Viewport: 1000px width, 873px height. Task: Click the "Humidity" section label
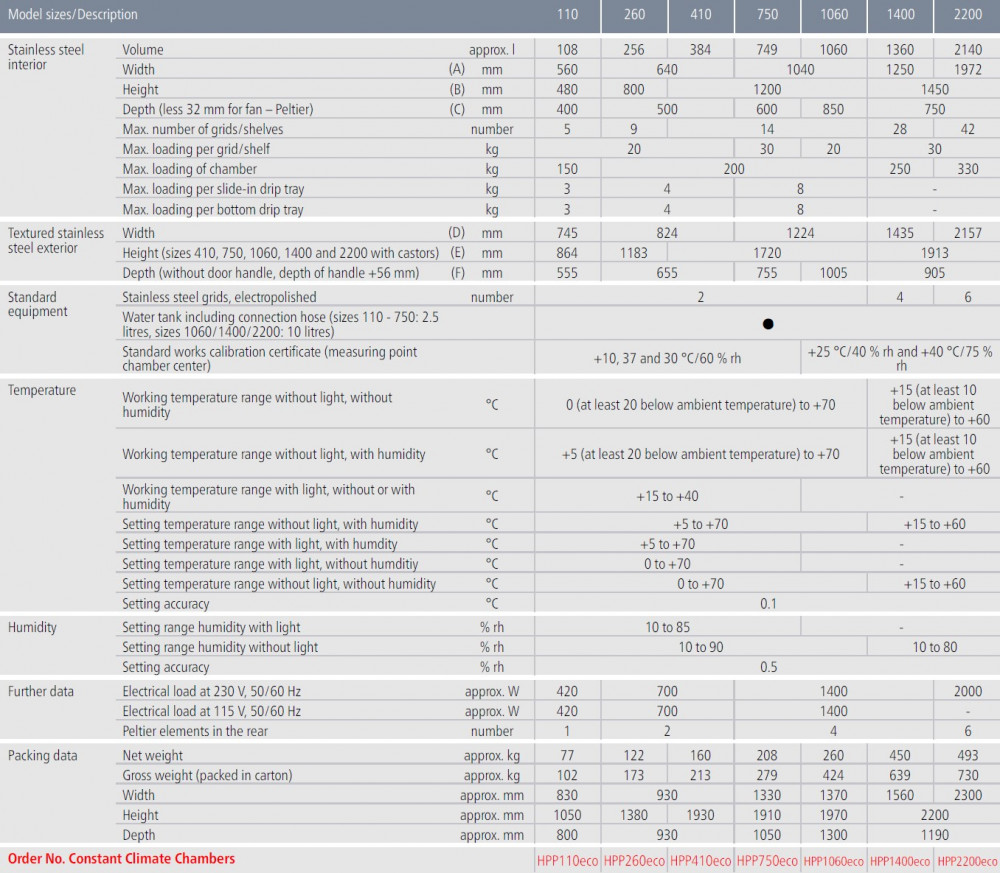pyautogui.click(x=32, y=627)
